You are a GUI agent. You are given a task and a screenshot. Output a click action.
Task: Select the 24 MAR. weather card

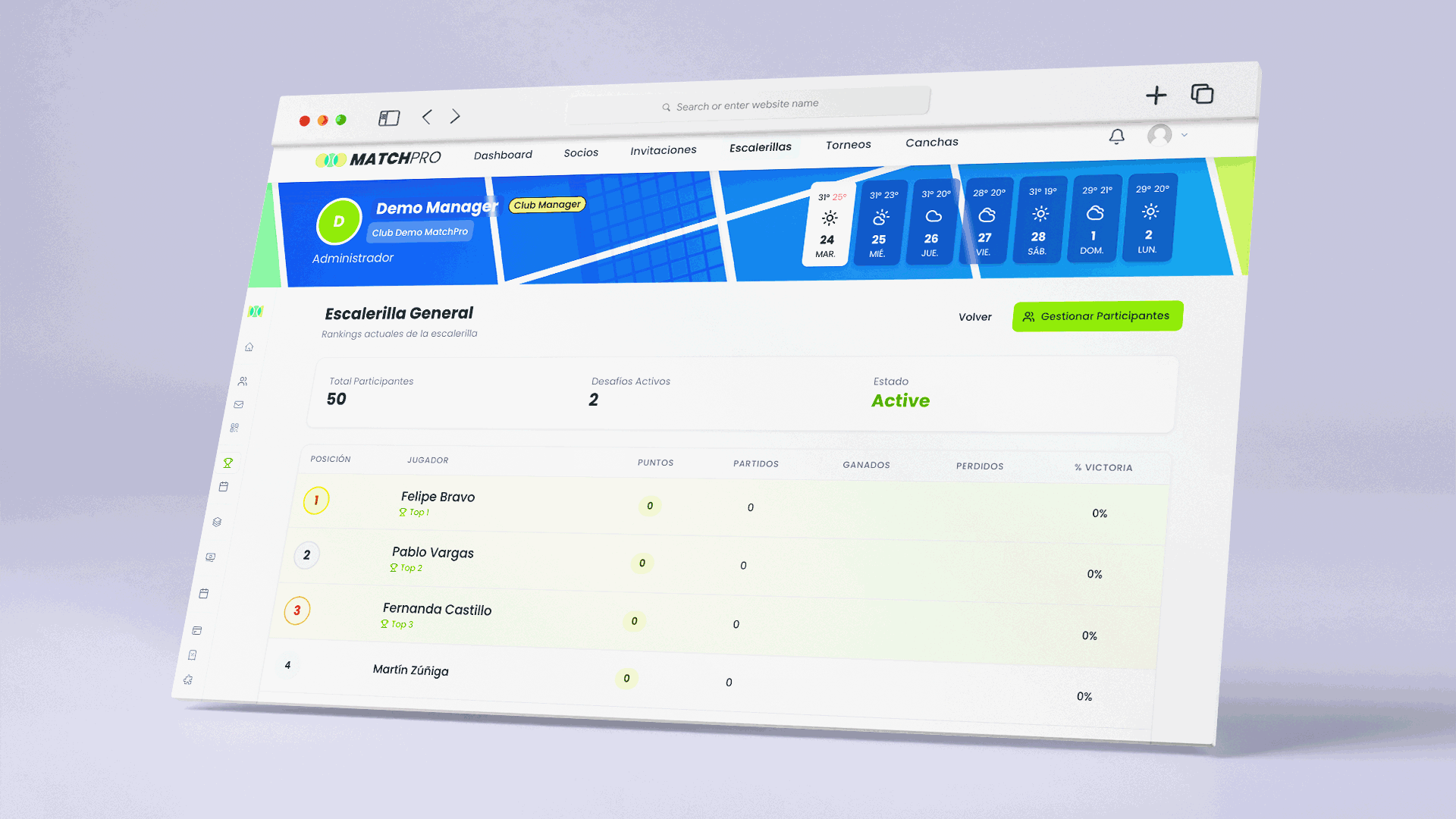[x=827, y=224]
